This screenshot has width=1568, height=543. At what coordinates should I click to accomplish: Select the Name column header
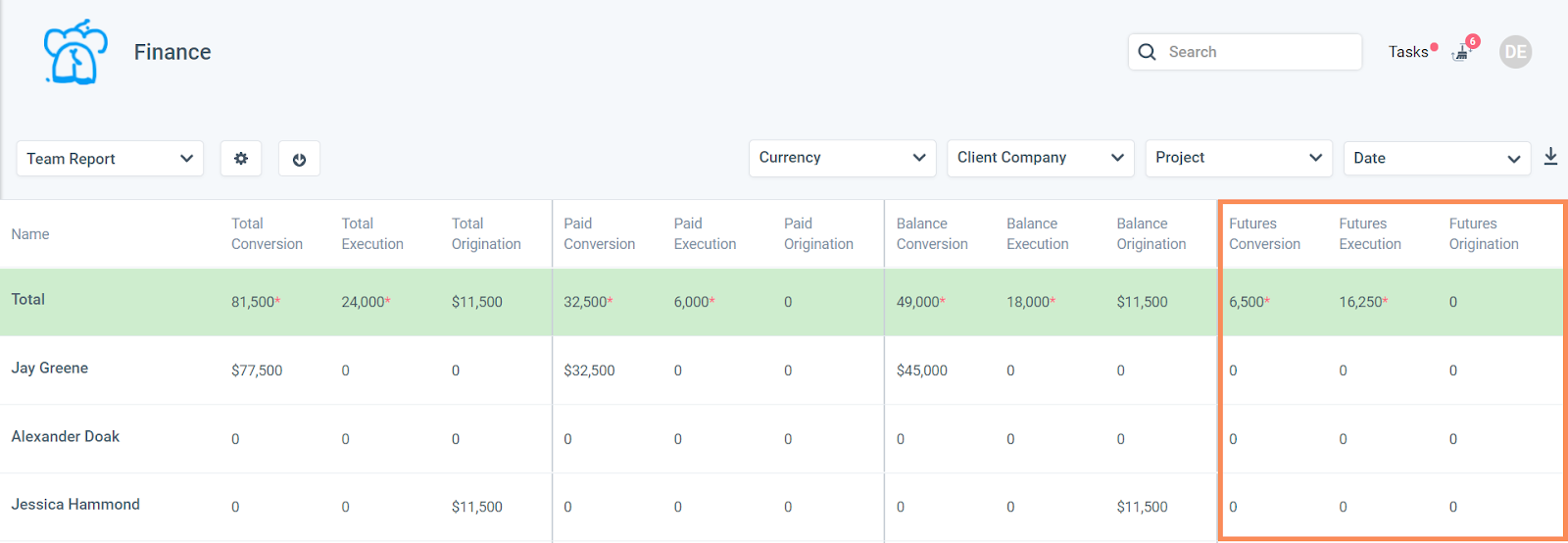point(30,234)
